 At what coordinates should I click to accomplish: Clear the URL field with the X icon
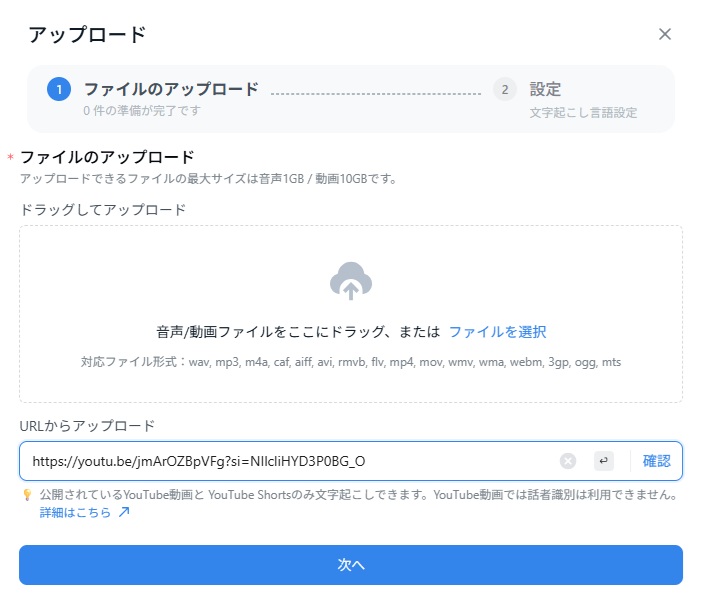[x=568, y=461]
